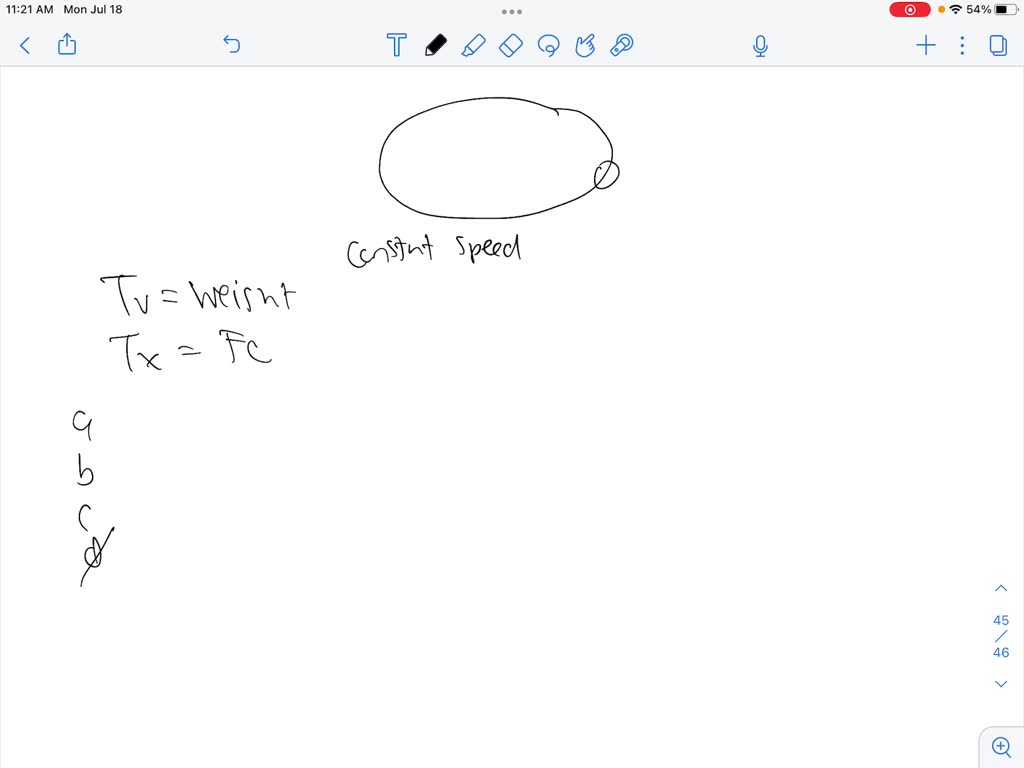Image resolution: width=1024 pixels, height=768 pixels.
Task: Open the zoom magnifier in the corner
Action: click(x=1001, y=746)
